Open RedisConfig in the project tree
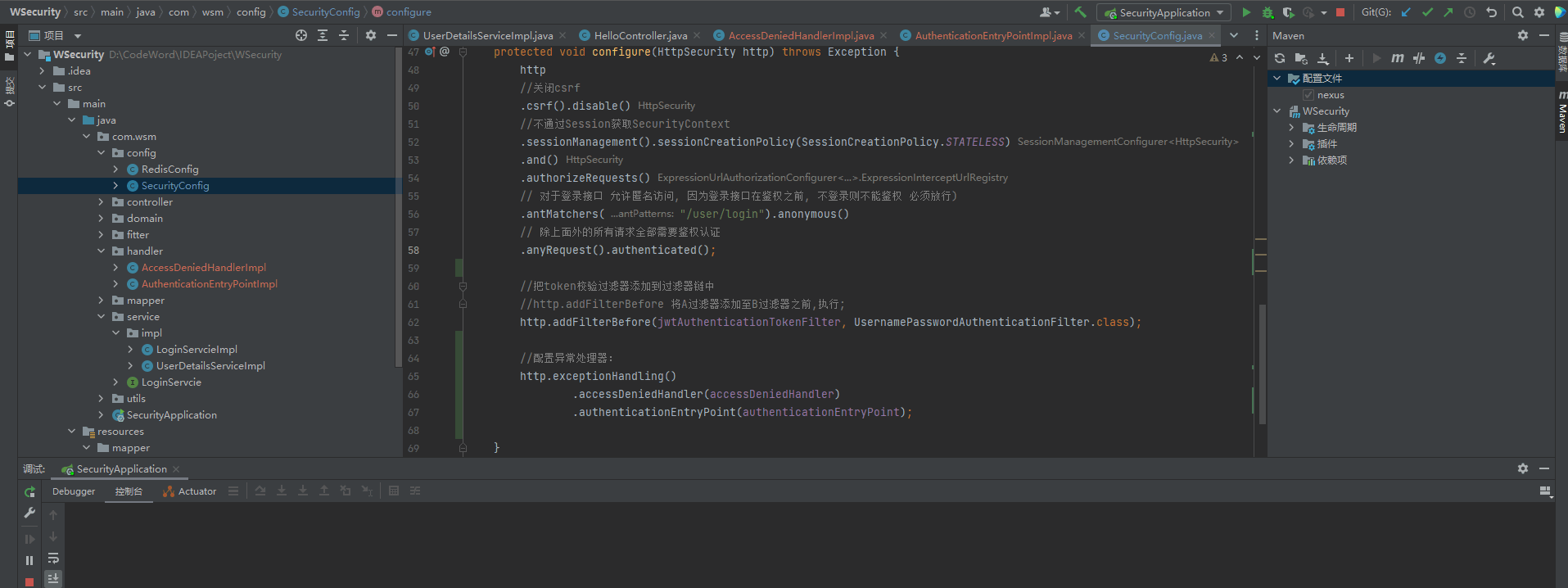 click(x=169, y=170)
